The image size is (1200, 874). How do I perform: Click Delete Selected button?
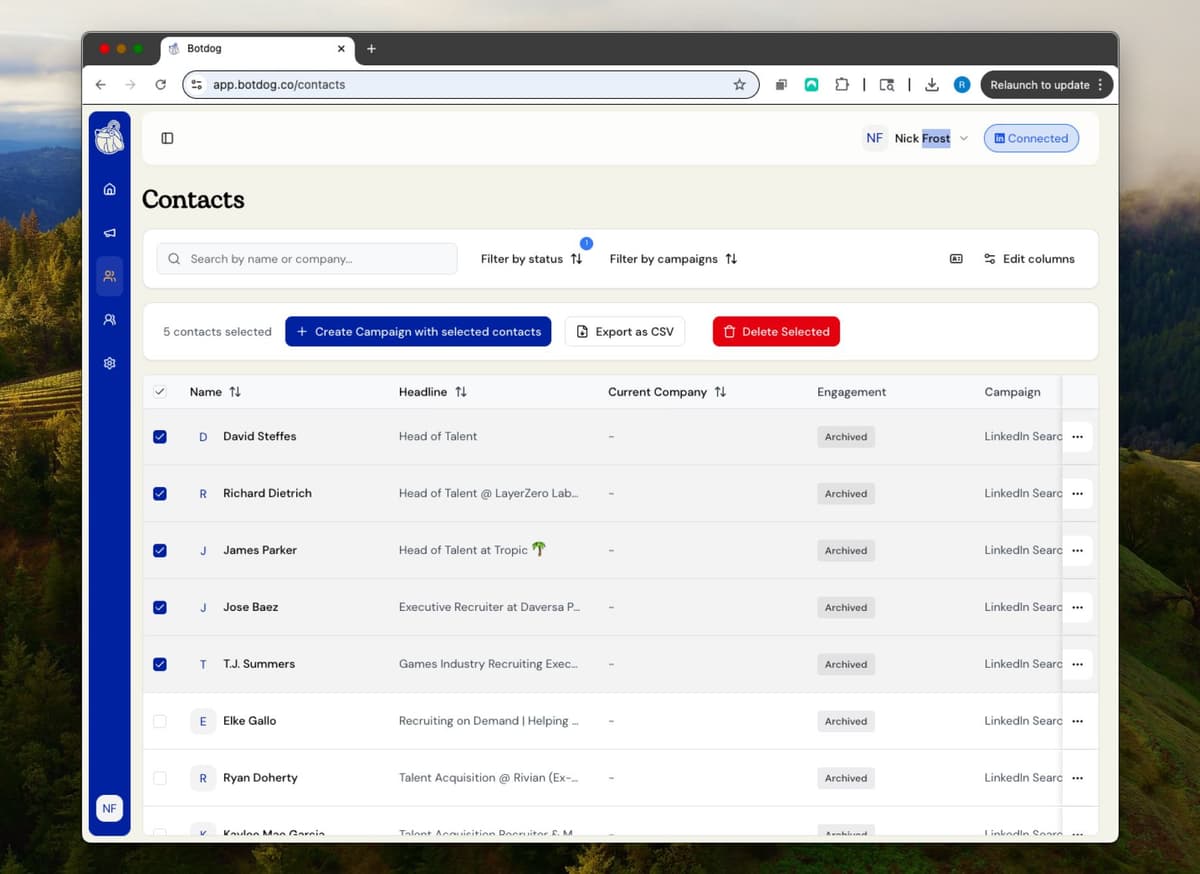[776, 332]
